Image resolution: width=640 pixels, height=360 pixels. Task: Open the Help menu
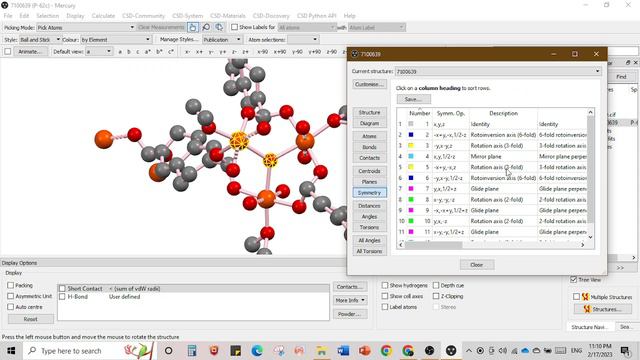(349, 16)
